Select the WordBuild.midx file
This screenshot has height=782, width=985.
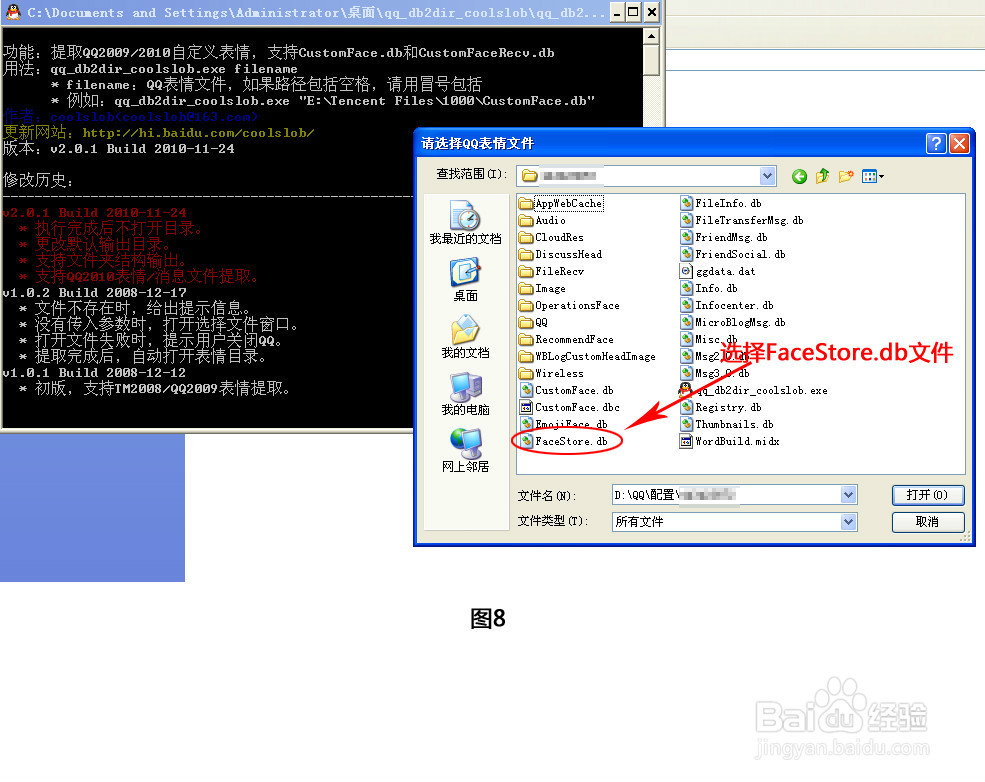[730, 441]
